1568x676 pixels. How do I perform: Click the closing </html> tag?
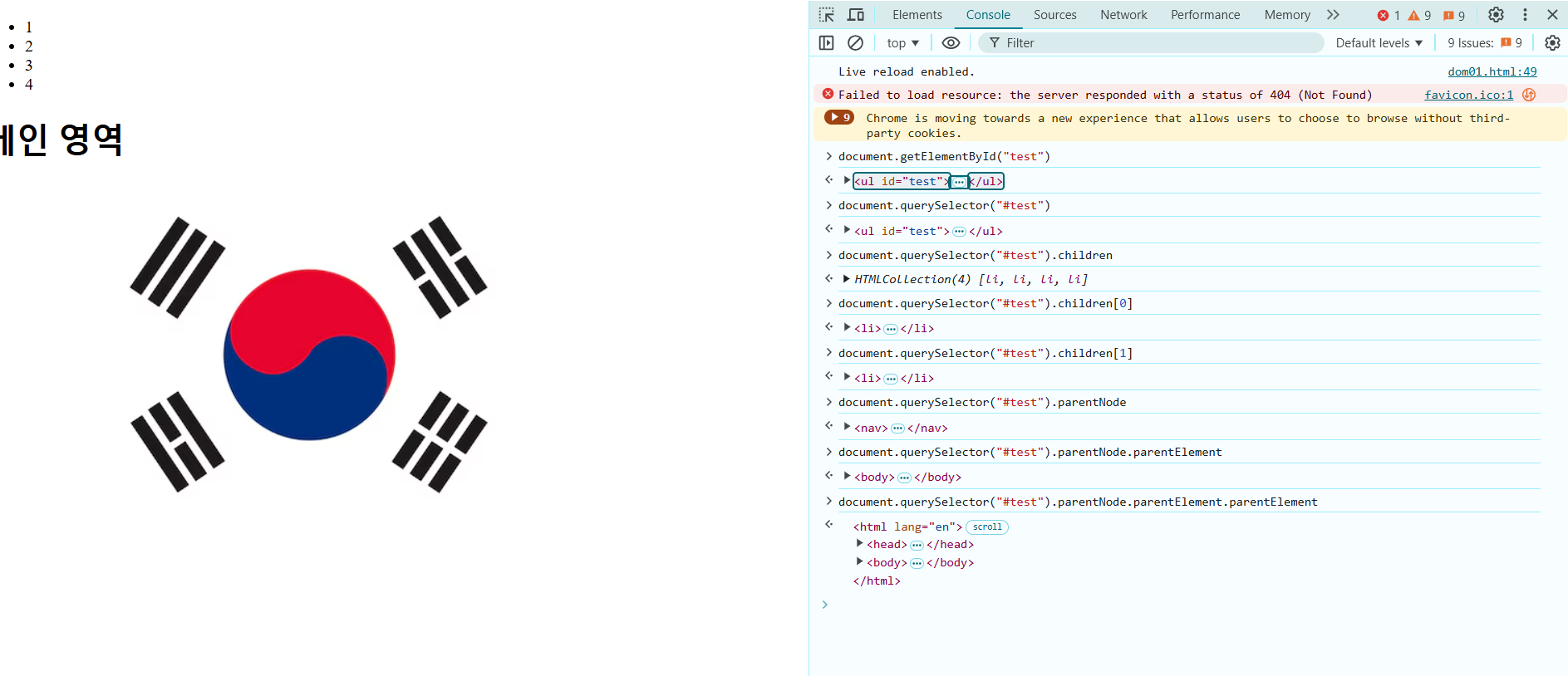(877, 581)
